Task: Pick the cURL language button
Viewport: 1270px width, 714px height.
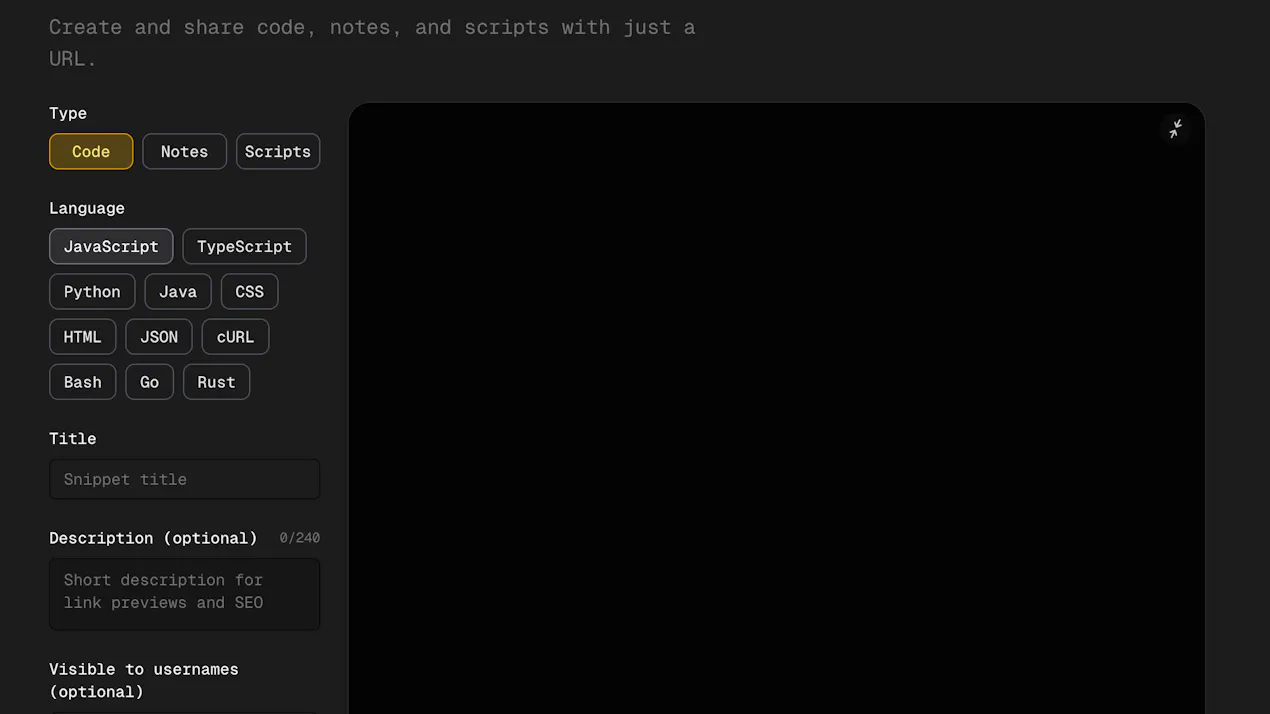Action: pos(236,337)
